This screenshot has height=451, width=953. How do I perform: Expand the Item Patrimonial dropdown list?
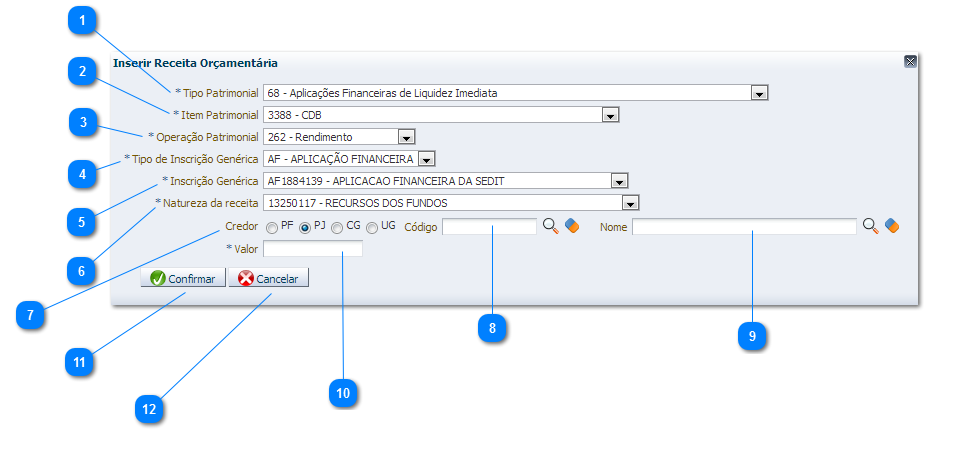611,115
